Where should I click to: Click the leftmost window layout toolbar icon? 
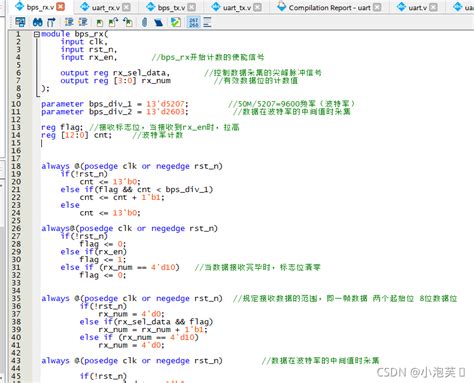coord(20,22)
